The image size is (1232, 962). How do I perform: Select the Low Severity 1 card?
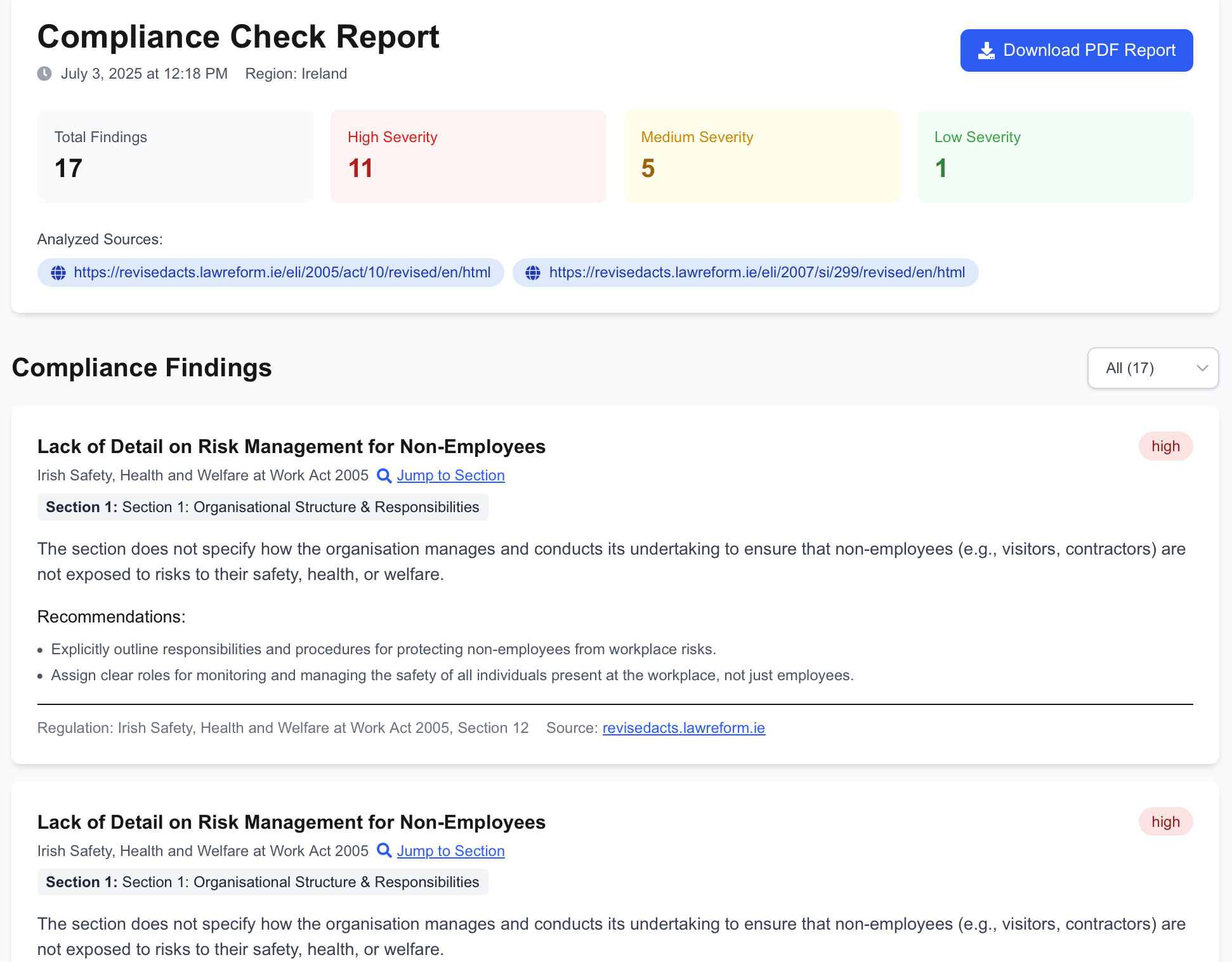1055,157
